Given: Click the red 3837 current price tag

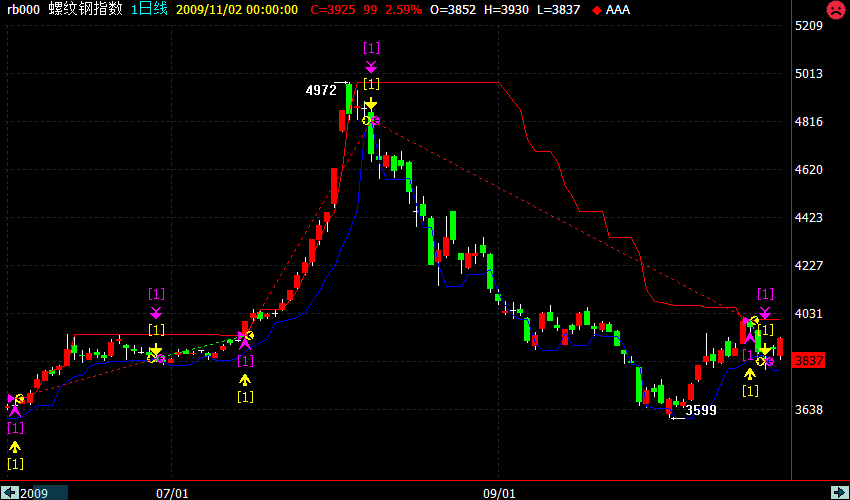Looking at the screenshot, I should [x=809, y=360].
